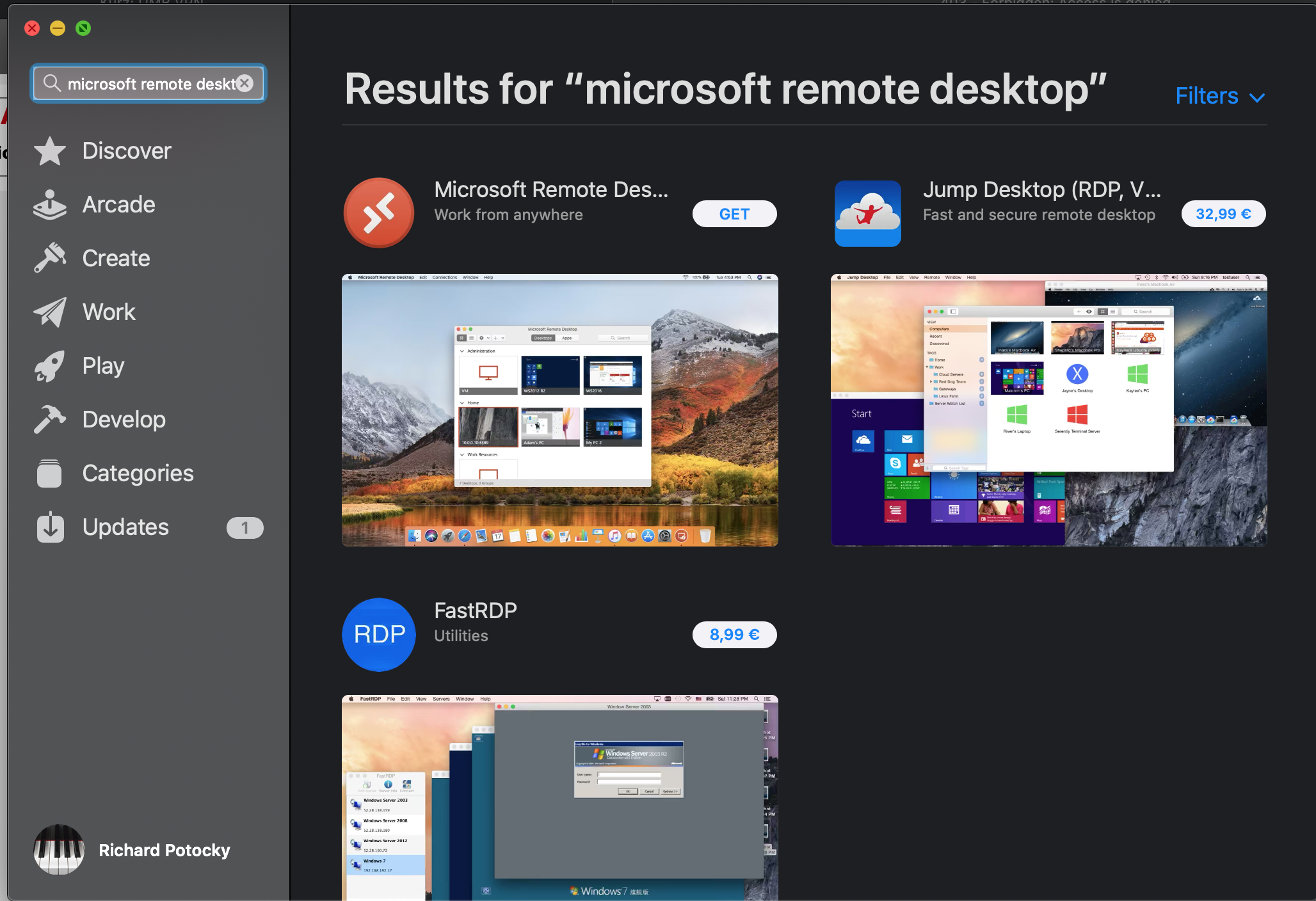Expand the Filters dropdown
Screen dimensions: 1316x901
[1220, 96]
